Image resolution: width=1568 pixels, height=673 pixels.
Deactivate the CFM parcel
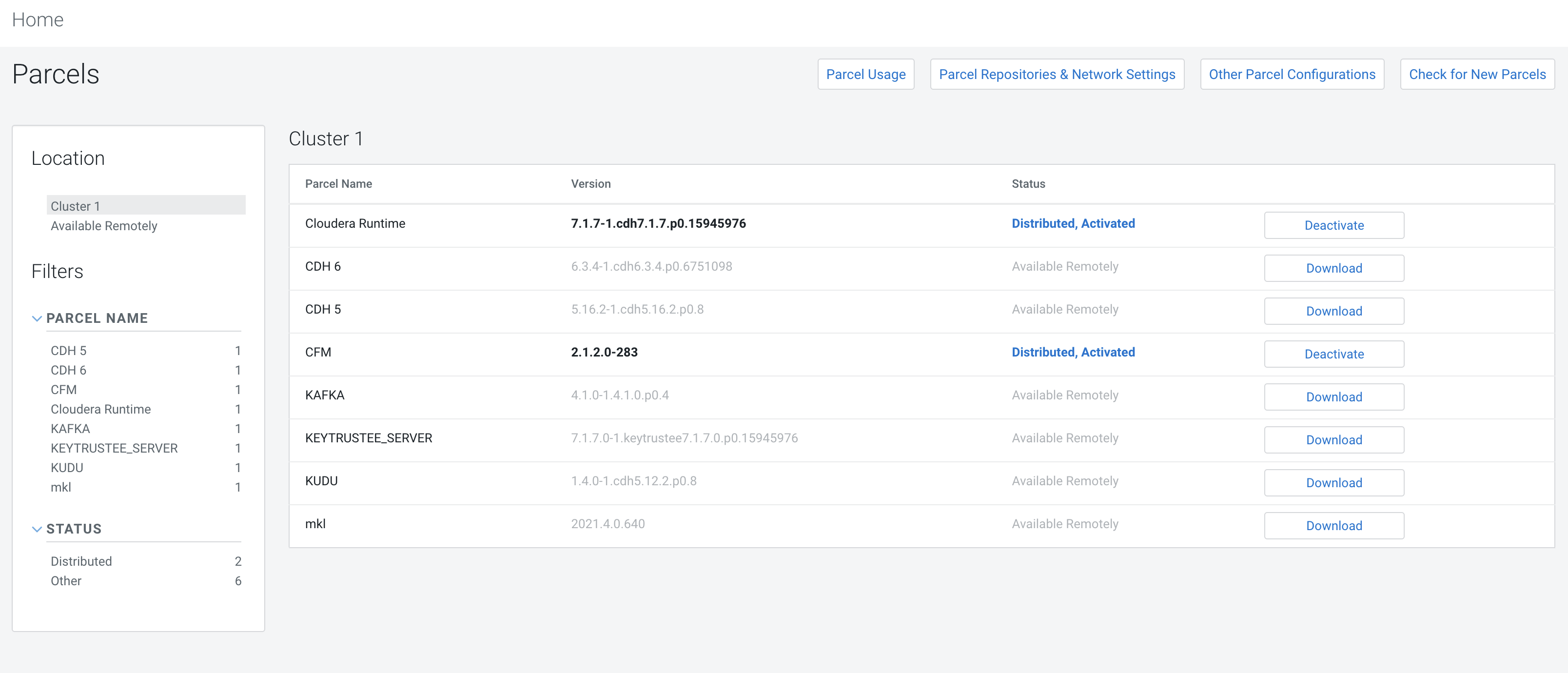[1333, 355]
